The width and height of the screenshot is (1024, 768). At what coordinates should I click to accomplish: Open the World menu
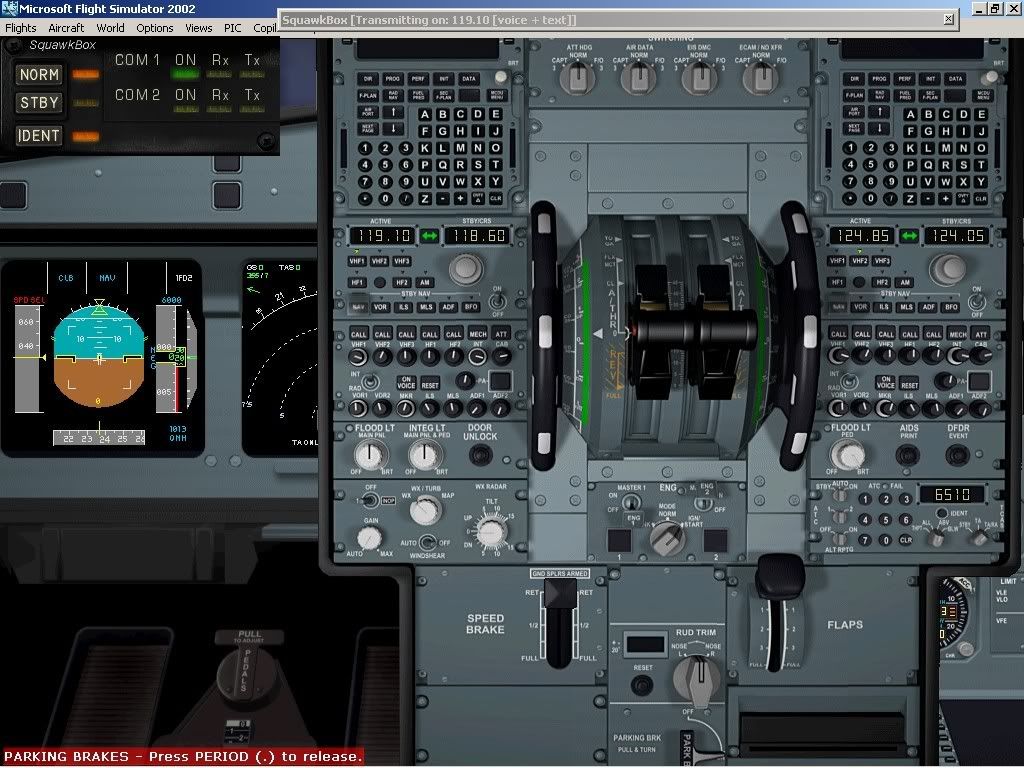(110, 28)
